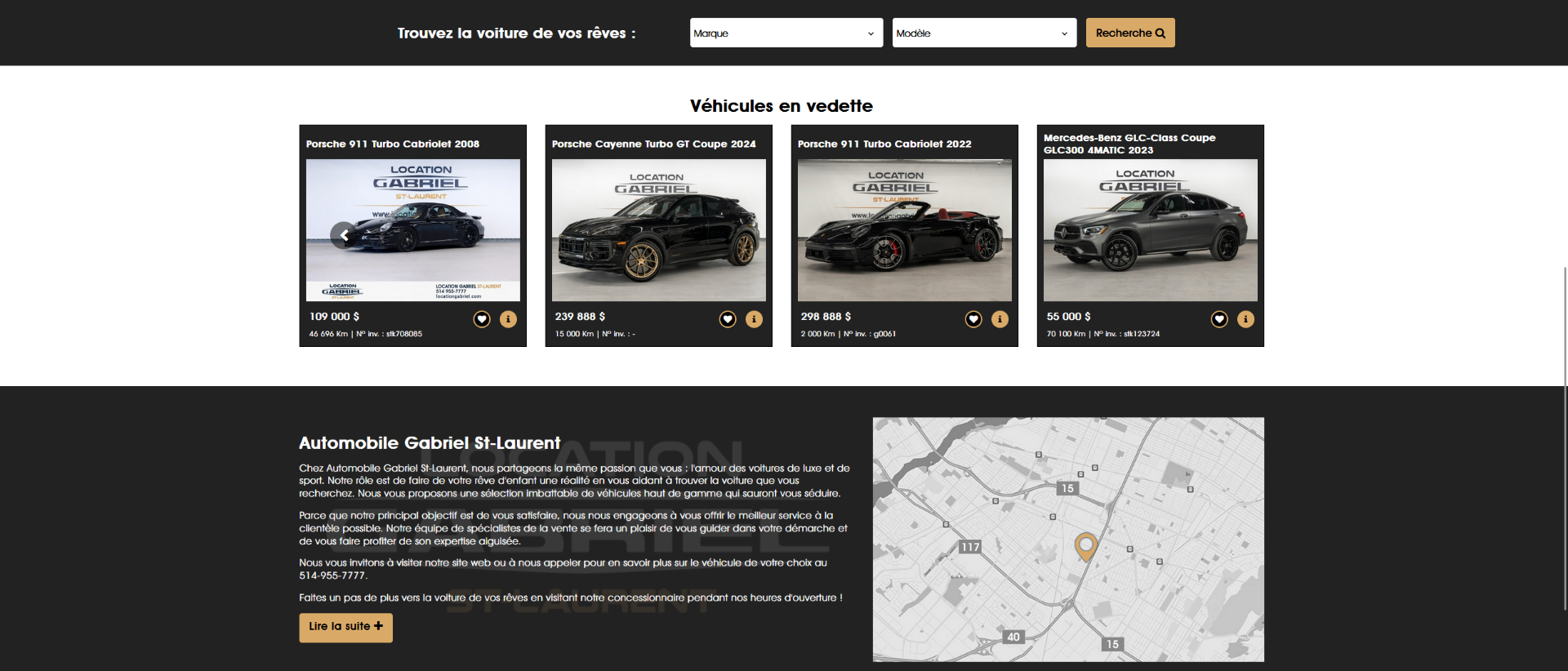Open info for Porsche 911 Turbo Cabriolet 2008
This screenshot has height=671, width=1568.
(508, 319)
